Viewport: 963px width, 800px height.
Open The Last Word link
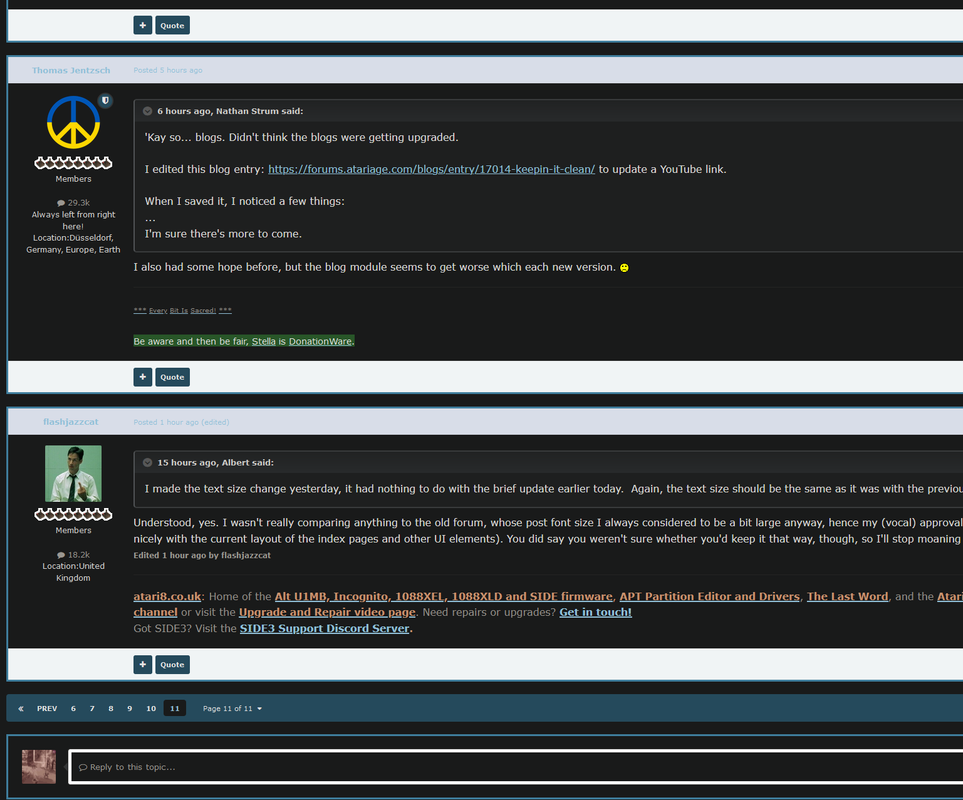[847, 596]
